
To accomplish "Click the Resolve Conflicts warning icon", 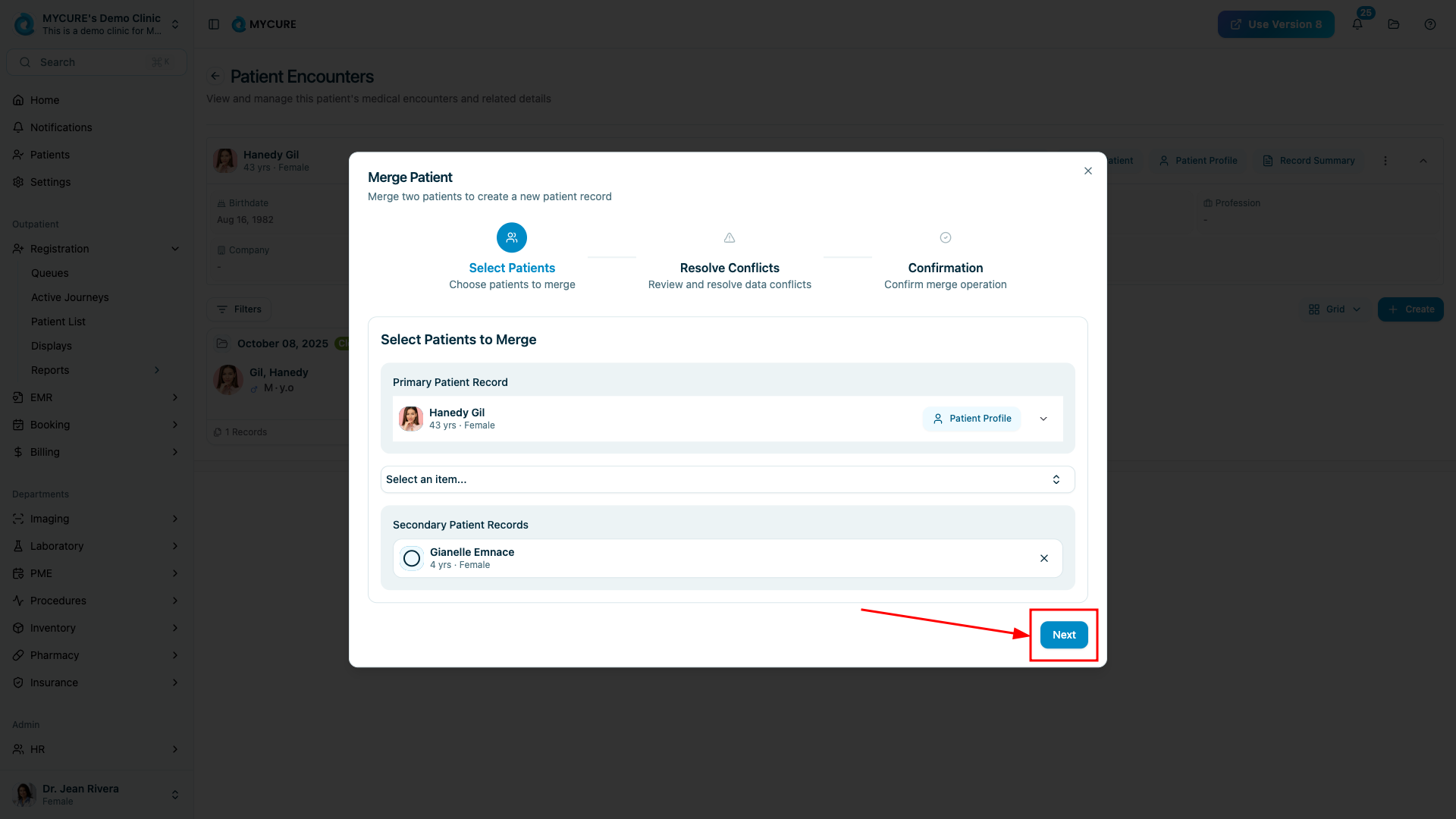I will click(x=730, y=237).
